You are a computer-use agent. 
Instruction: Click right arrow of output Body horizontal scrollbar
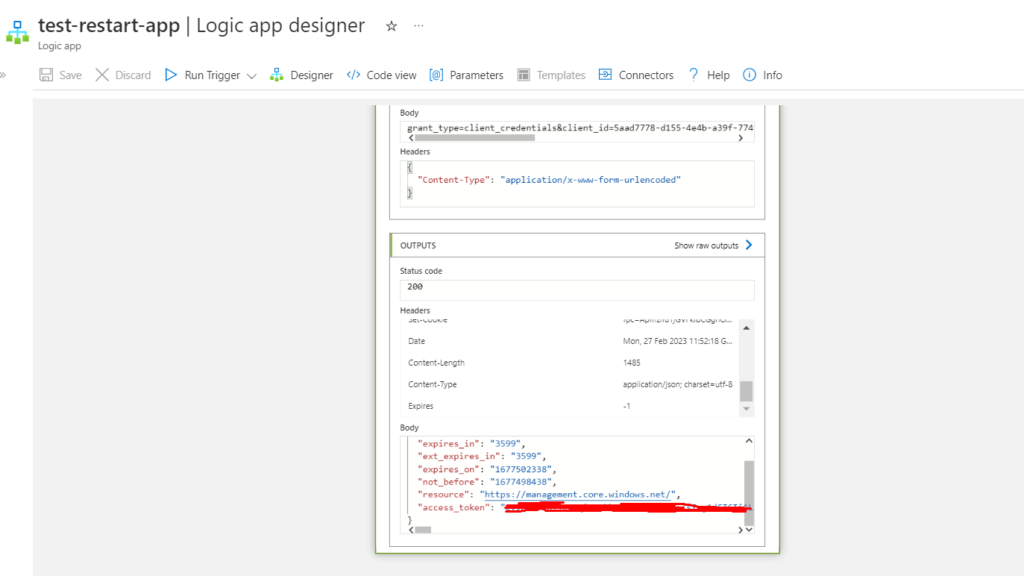pyautogui.click(x=741, y=530)
